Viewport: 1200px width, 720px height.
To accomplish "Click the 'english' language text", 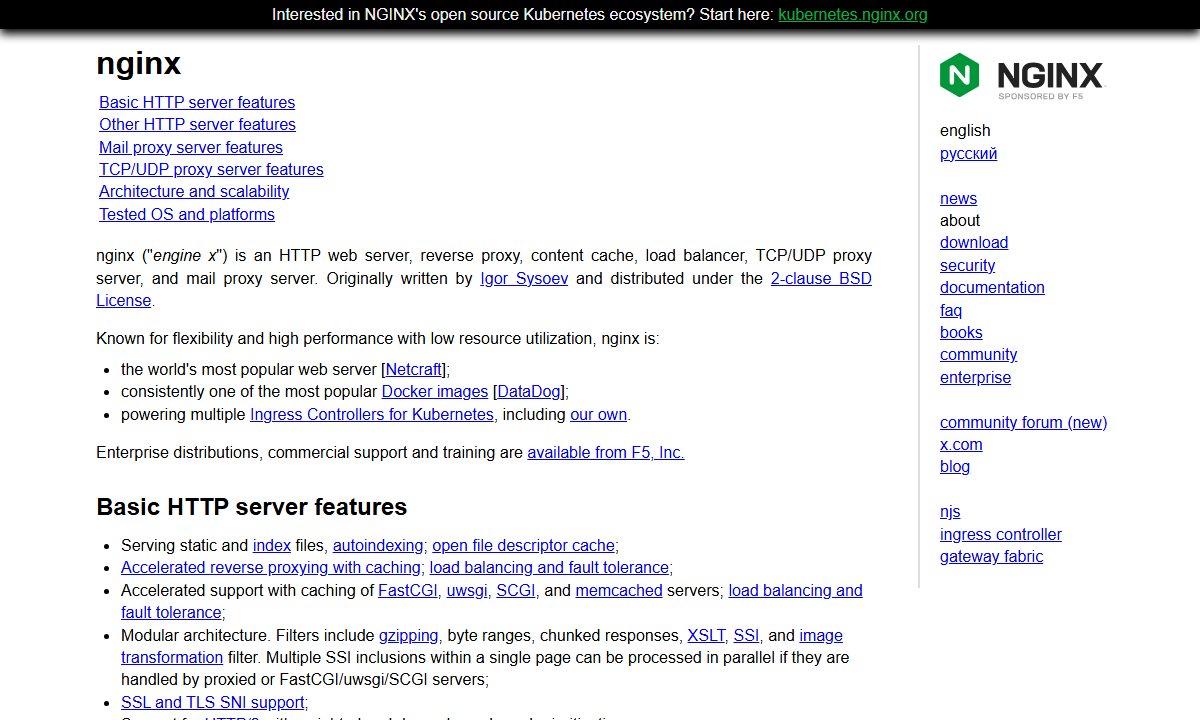I will (x=965, y=130).
